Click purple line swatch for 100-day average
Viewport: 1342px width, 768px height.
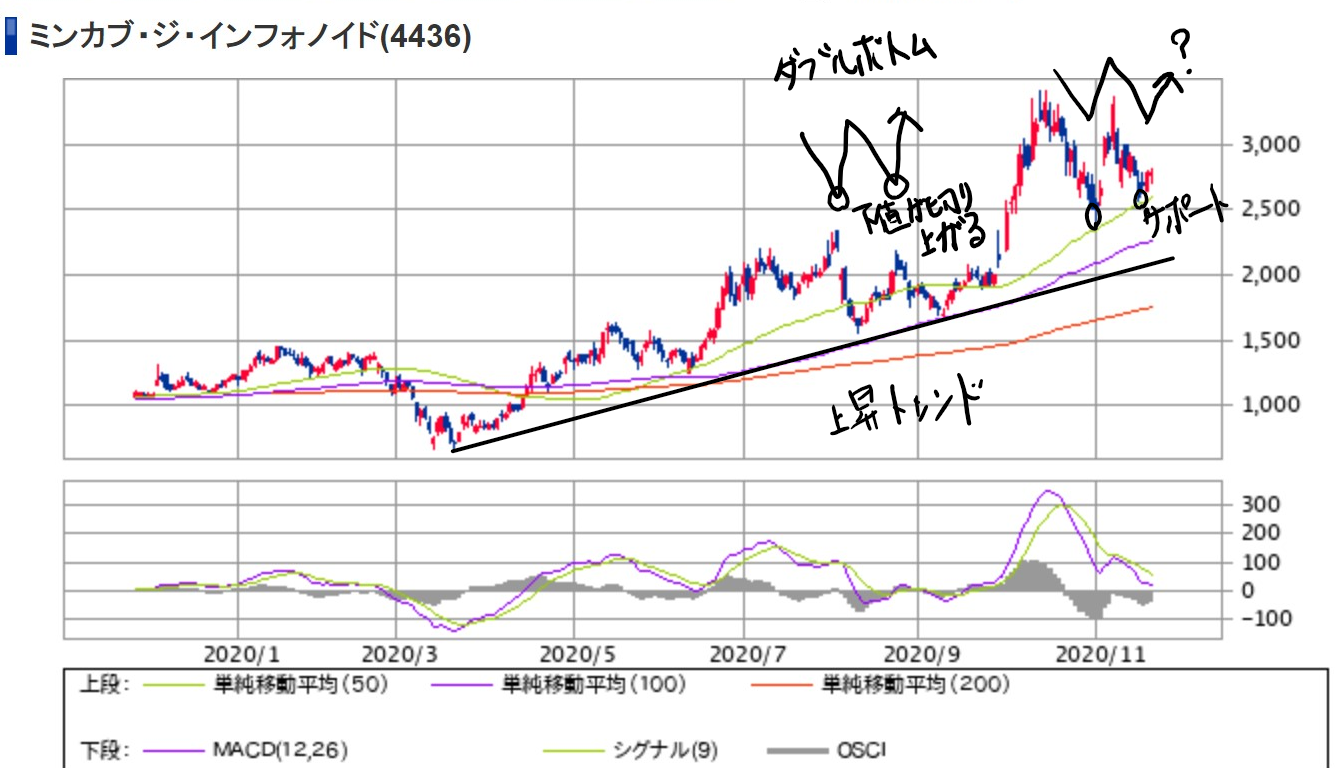point(463,686)
